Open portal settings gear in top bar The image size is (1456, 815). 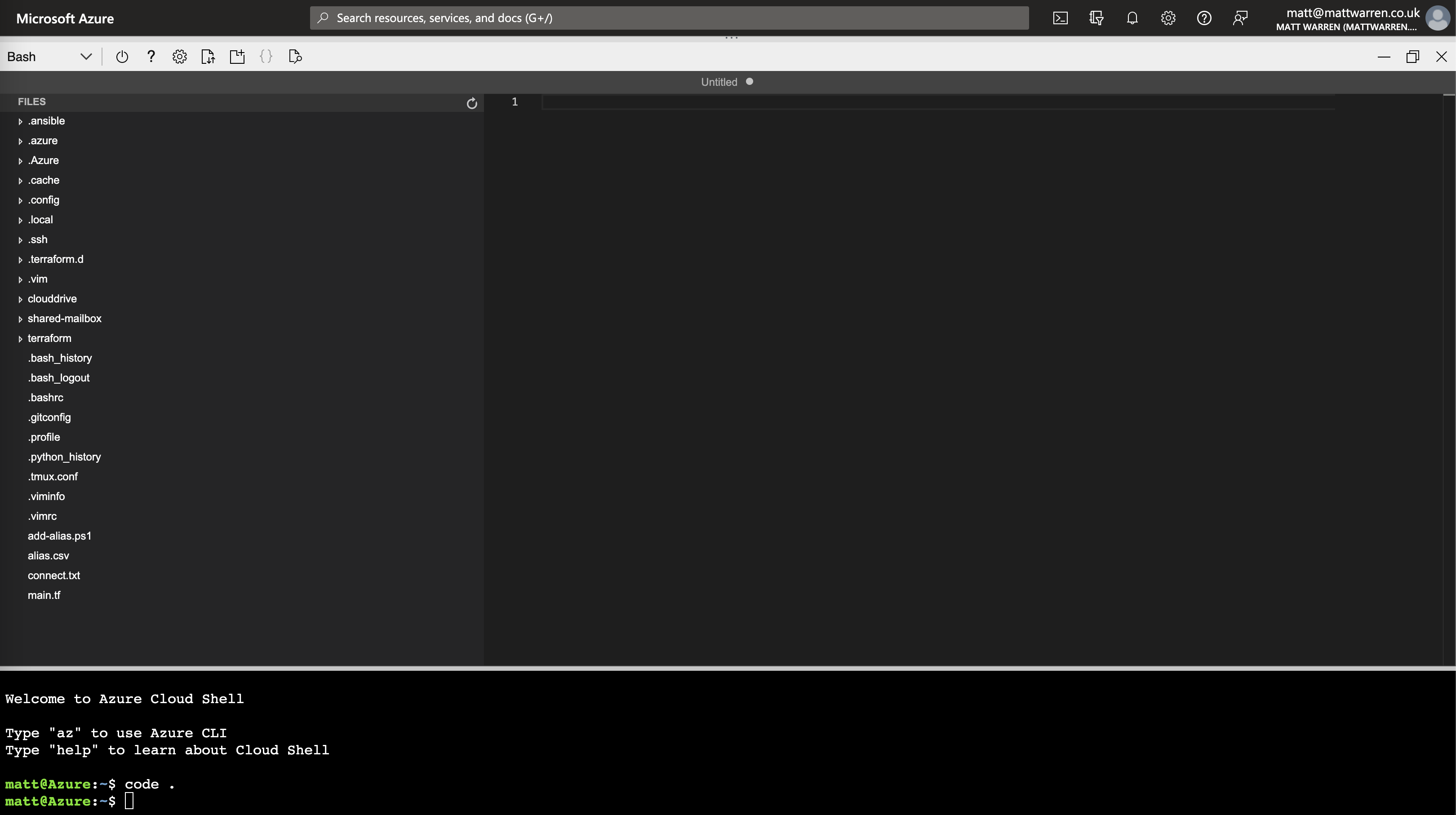(x=1168, y=18)
